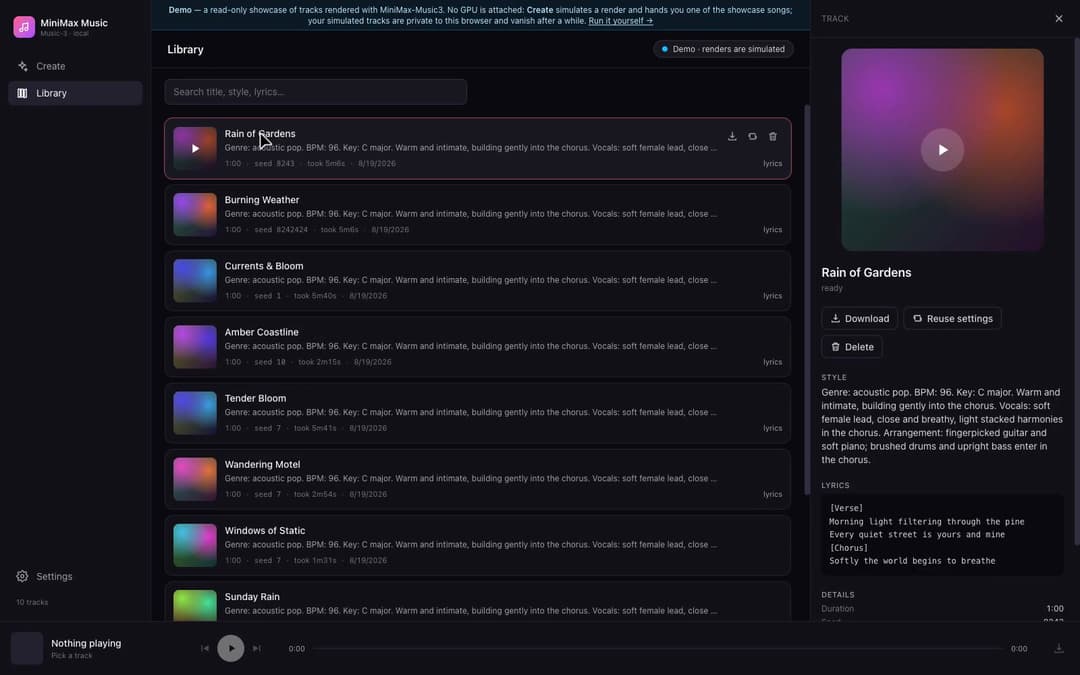The image size is (1080, 675).
Task: Select the Amber Coastline track
Action: 477,347
